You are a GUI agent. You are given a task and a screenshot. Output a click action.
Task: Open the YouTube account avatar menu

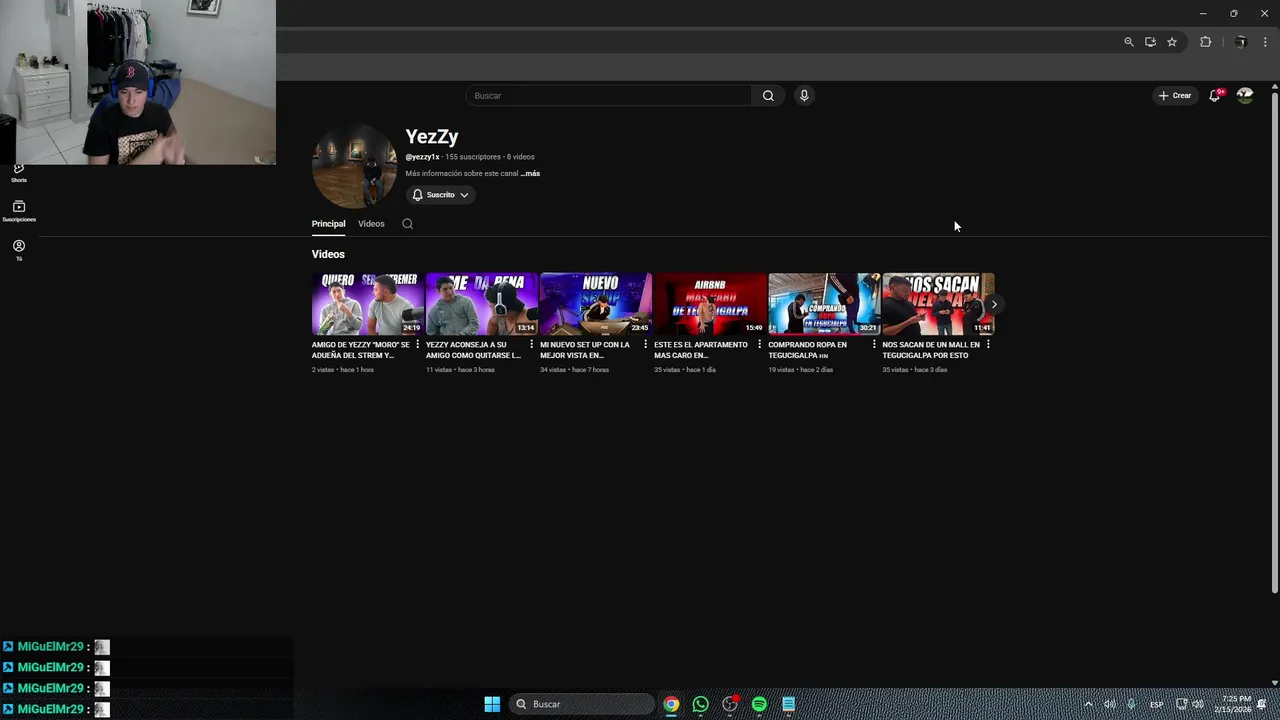click(x=1245, y=96)
